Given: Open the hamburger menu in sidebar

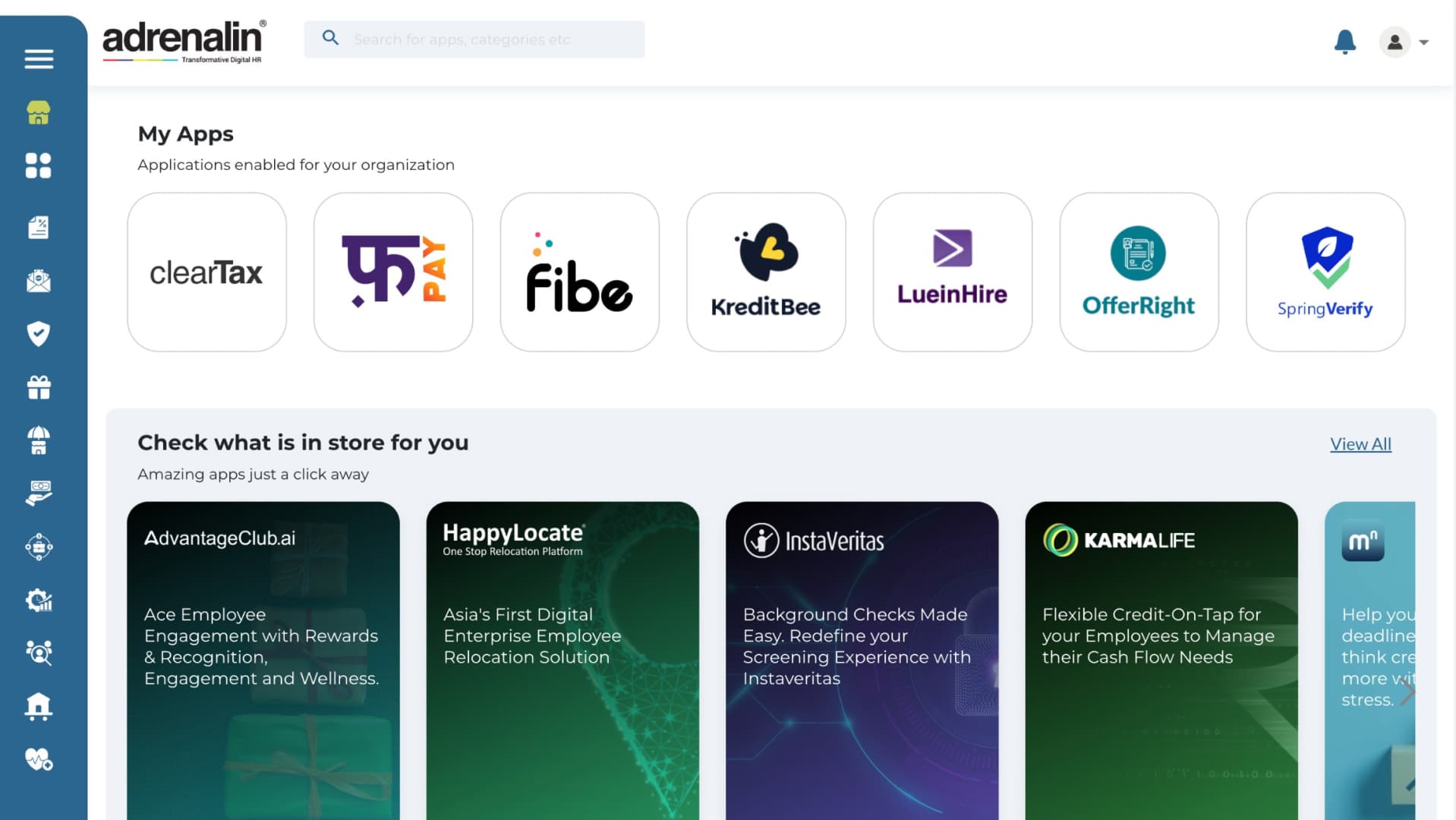Looking at the screenshot, I should [39, 59].
